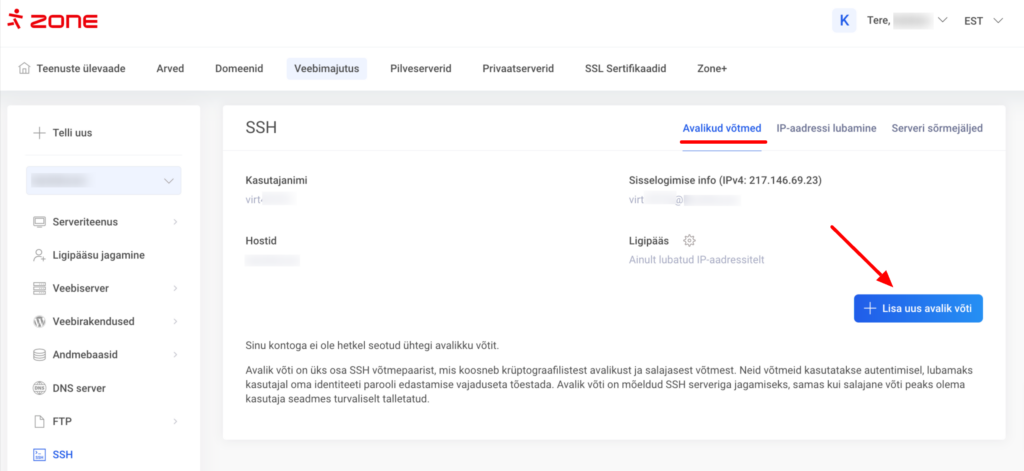Click the Ligipääsu jagamine person icon
Image resolution: width=1024 pixels, height=471 pixels.
point(40,255)
